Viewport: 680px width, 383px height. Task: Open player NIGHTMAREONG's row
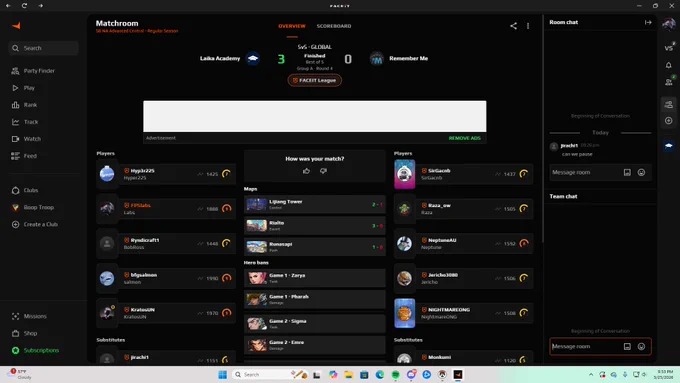[x=464, y=313]
